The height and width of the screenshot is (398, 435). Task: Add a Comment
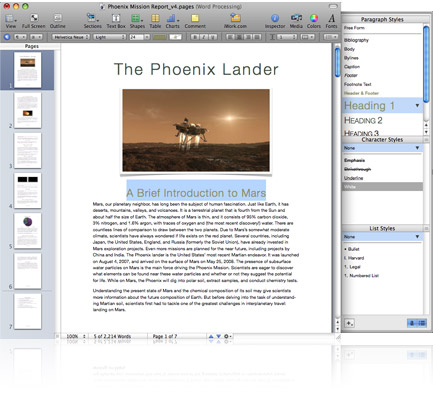click(x=195, y=21)
